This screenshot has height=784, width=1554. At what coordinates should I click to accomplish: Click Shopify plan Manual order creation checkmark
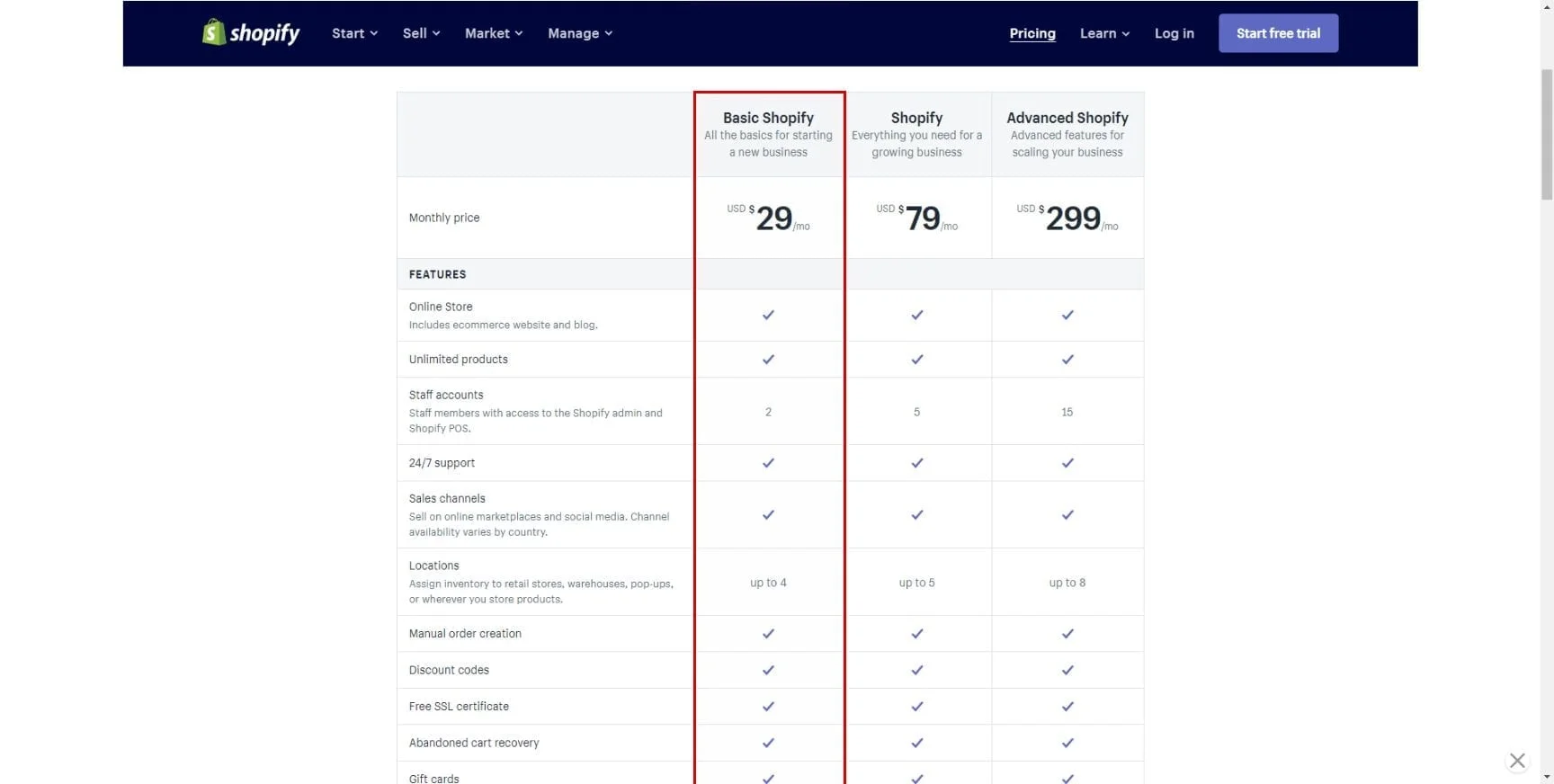tap(916, 634)
